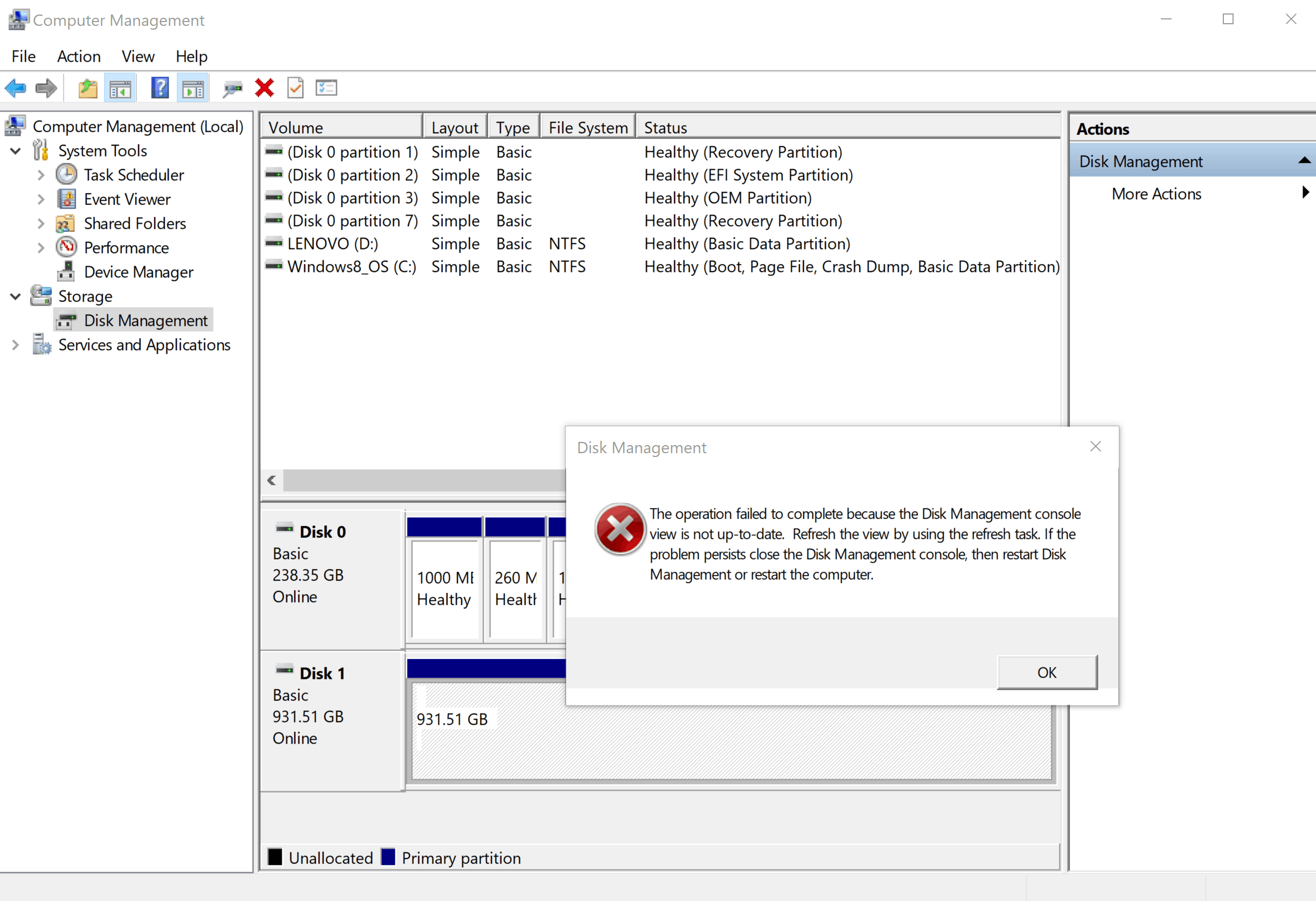Click the Properties checkmark page icon
1316x901 pixels.
tap(295, 88)
